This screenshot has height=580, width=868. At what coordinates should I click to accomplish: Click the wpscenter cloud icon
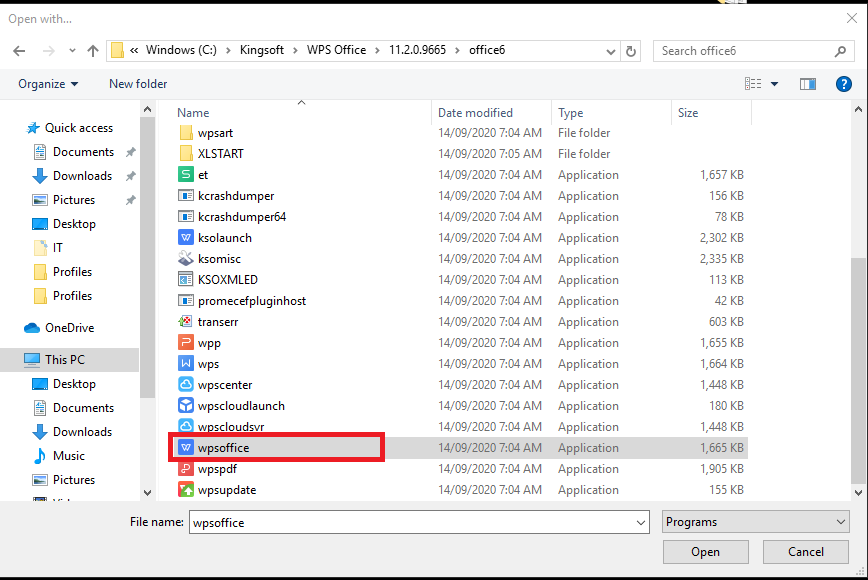[186, 384]
